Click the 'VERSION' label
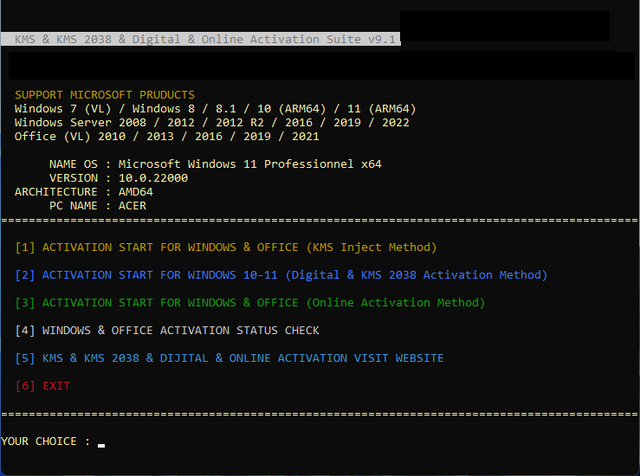 (x=73, y=178)
